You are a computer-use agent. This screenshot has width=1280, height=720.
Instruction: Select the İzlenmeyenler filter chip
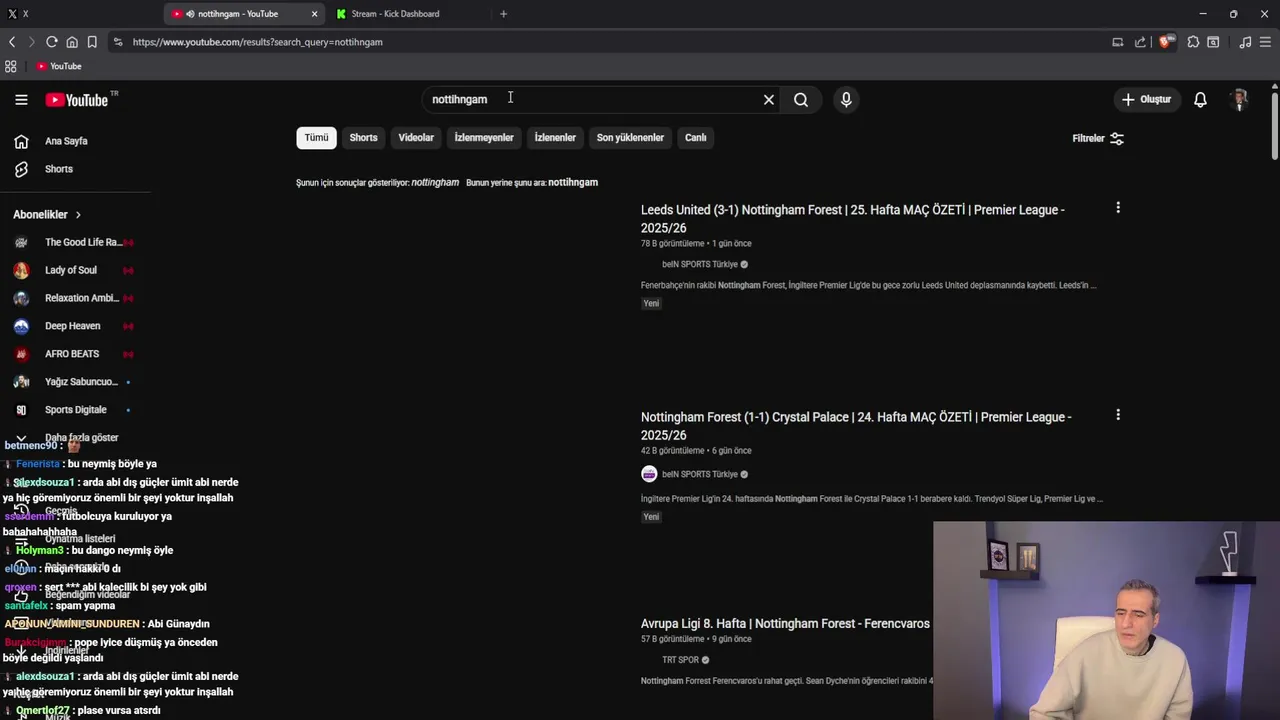pyautogui.click(x=484, y=138)
